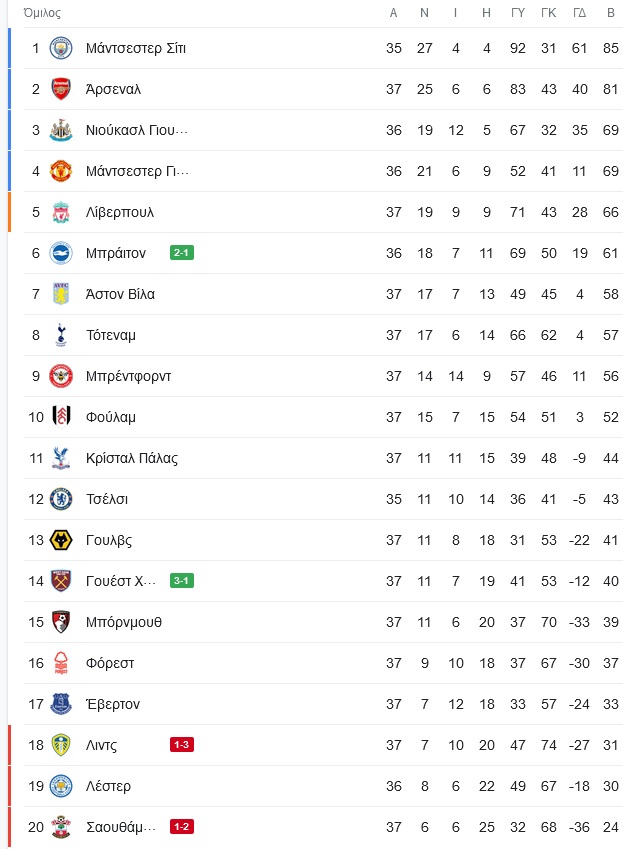Open the Μπόρνμουθ team row
Image resolution: width=623 pixels, height=849 pixels.
323,622
